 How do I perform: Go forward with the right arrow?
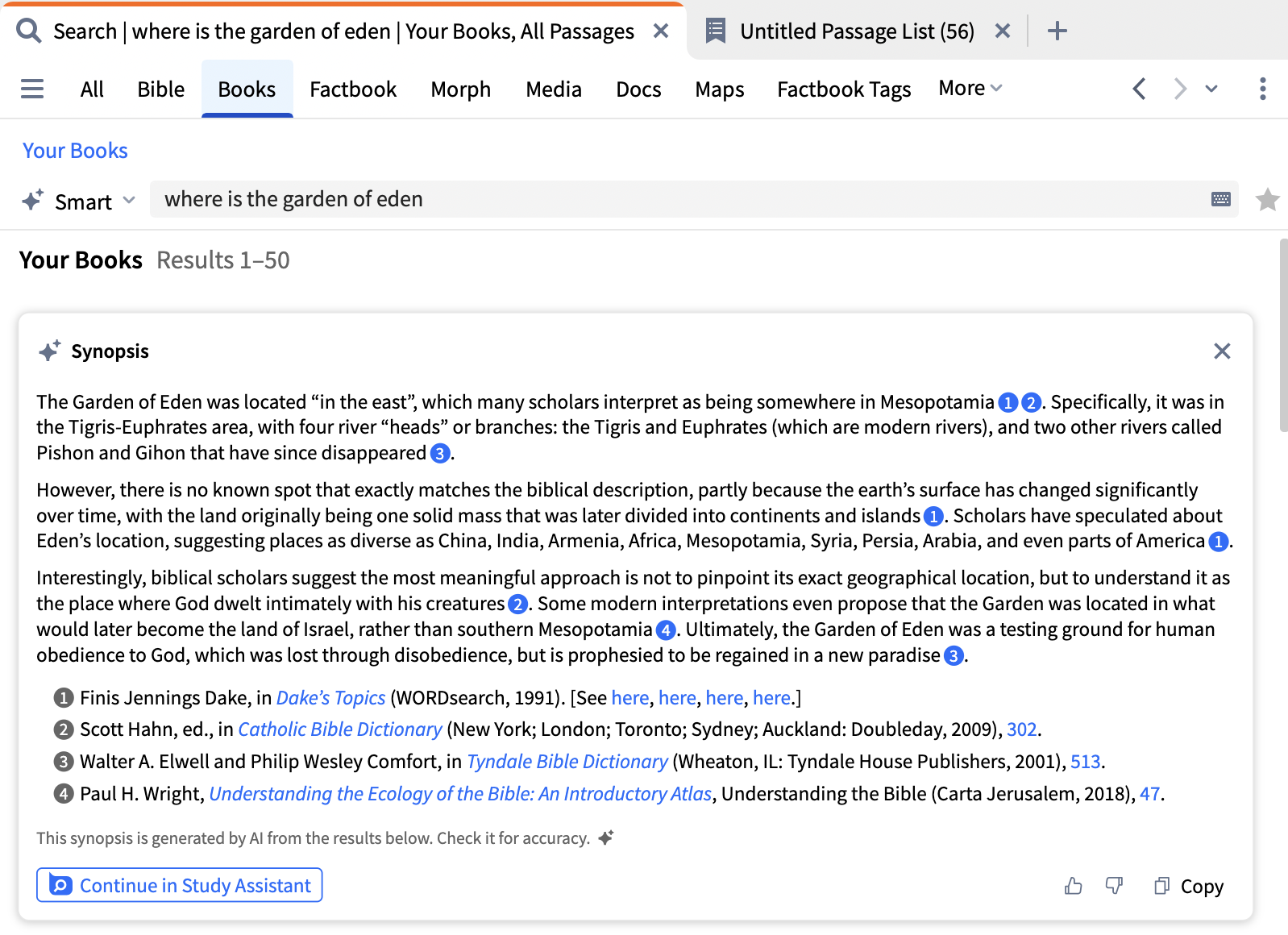pyautogui.click(x=1180, y=89)
